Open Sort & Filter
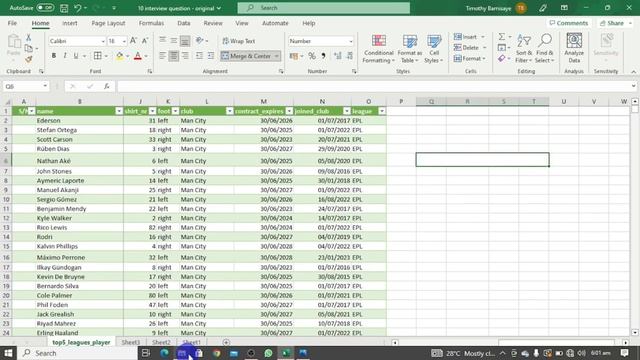Viewport: 640px width, 360px height. pos(524,49)
